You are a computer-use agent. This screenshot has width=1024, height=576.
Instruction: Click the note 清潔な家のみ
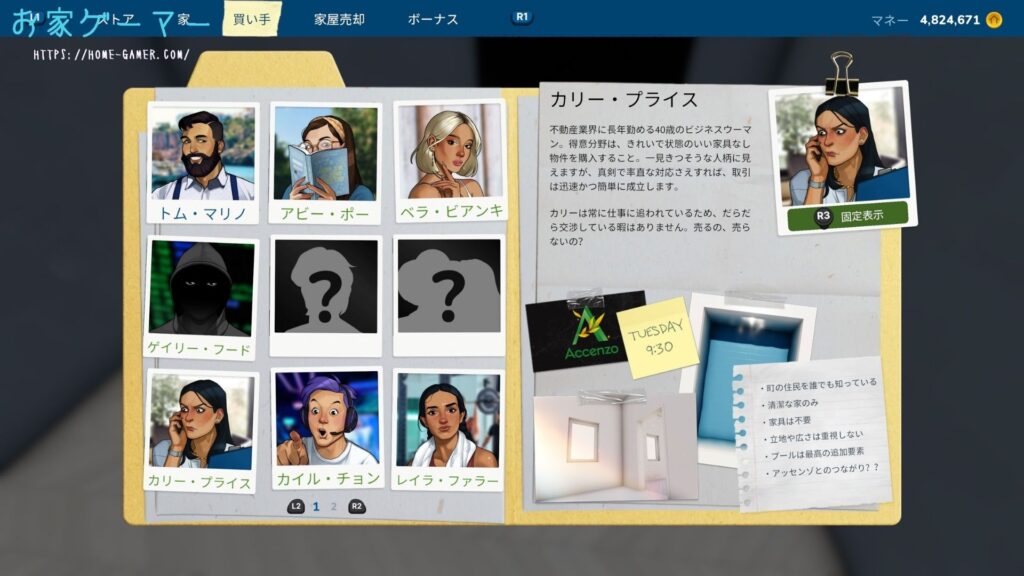792,404
